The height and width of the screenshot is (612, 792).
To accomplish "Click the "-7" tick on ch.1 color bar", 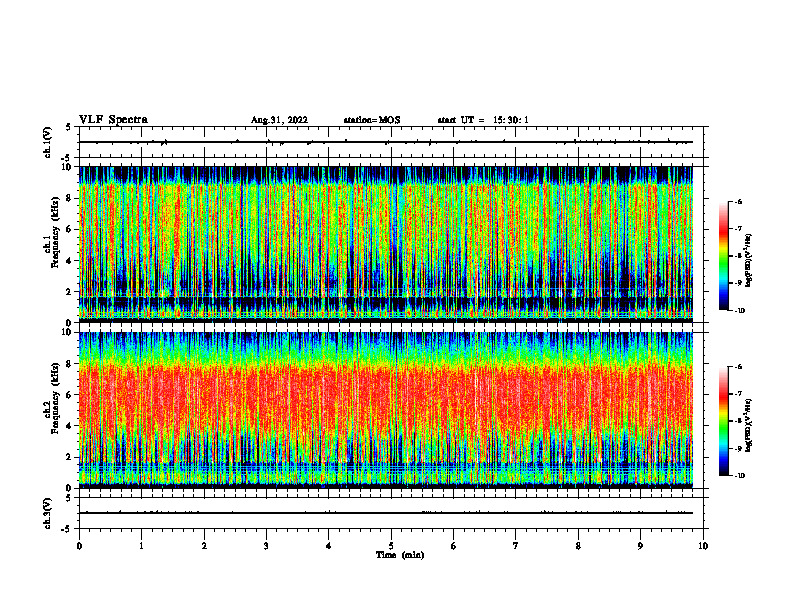I will 738,229.
